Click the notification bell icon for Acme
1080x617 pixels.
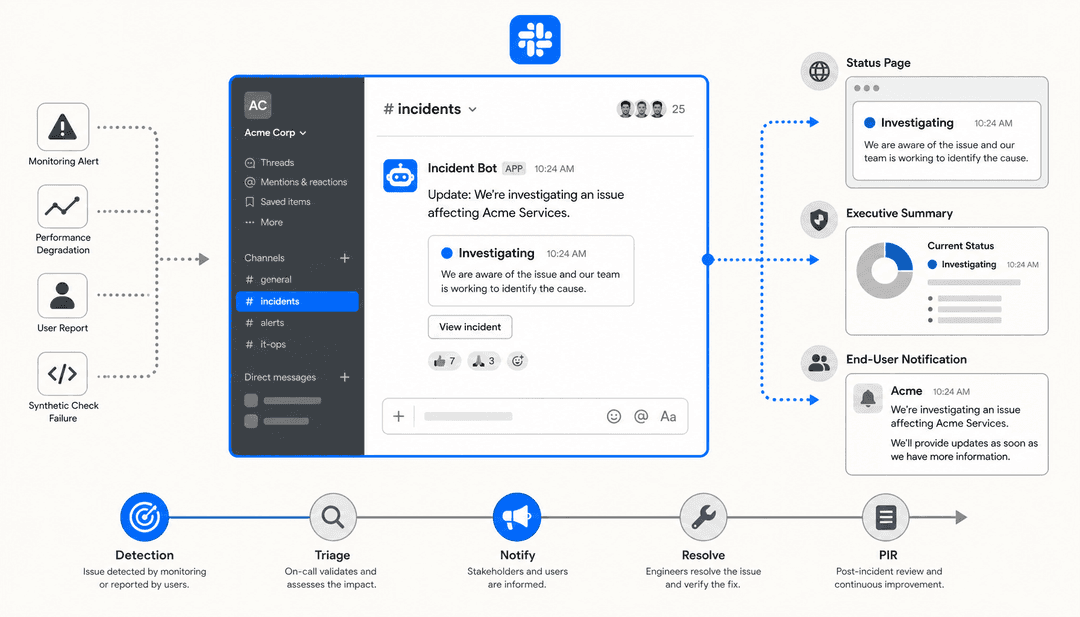click(x=868, y=398)
